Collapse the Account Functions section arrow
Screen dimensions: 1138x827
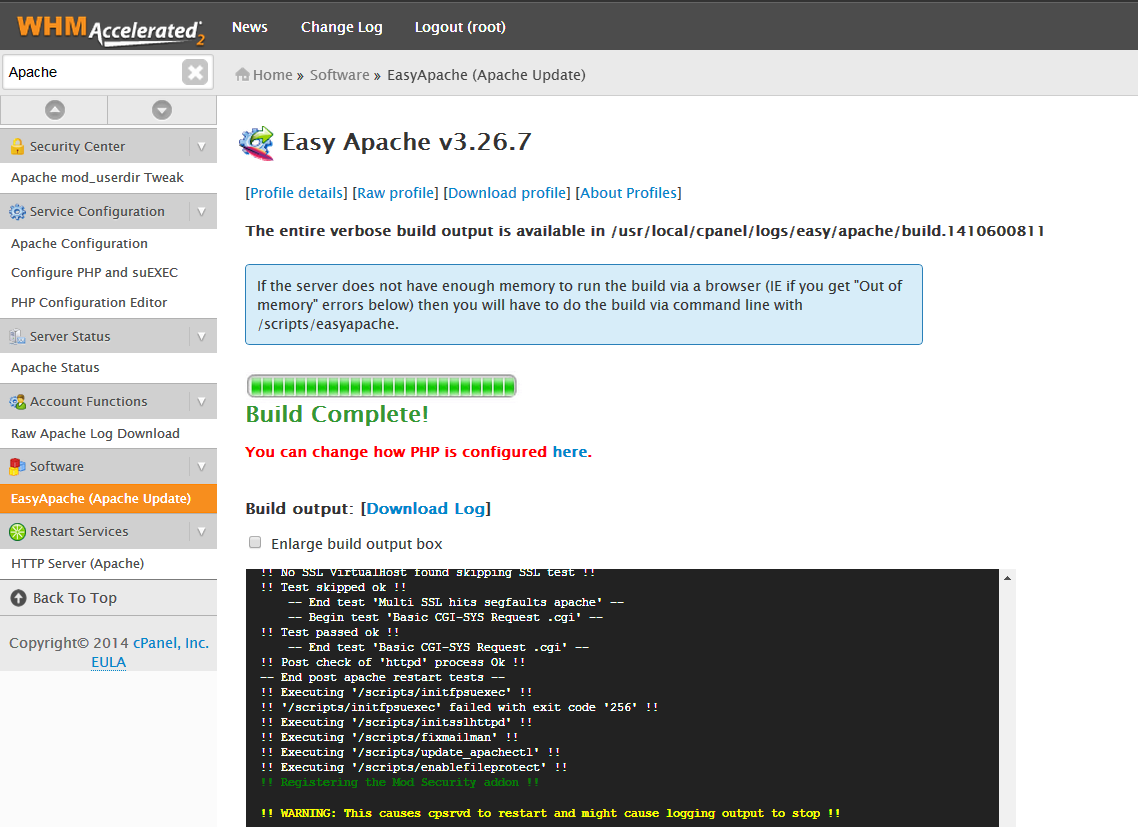click(202, 402)
